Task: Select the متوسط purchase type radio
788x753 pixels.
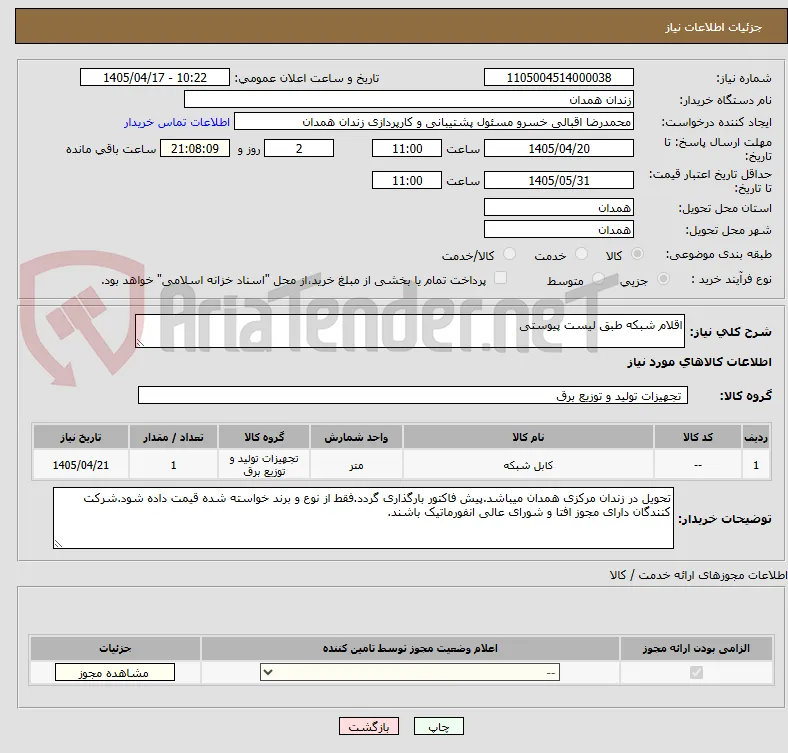Action: click(598, 278)
